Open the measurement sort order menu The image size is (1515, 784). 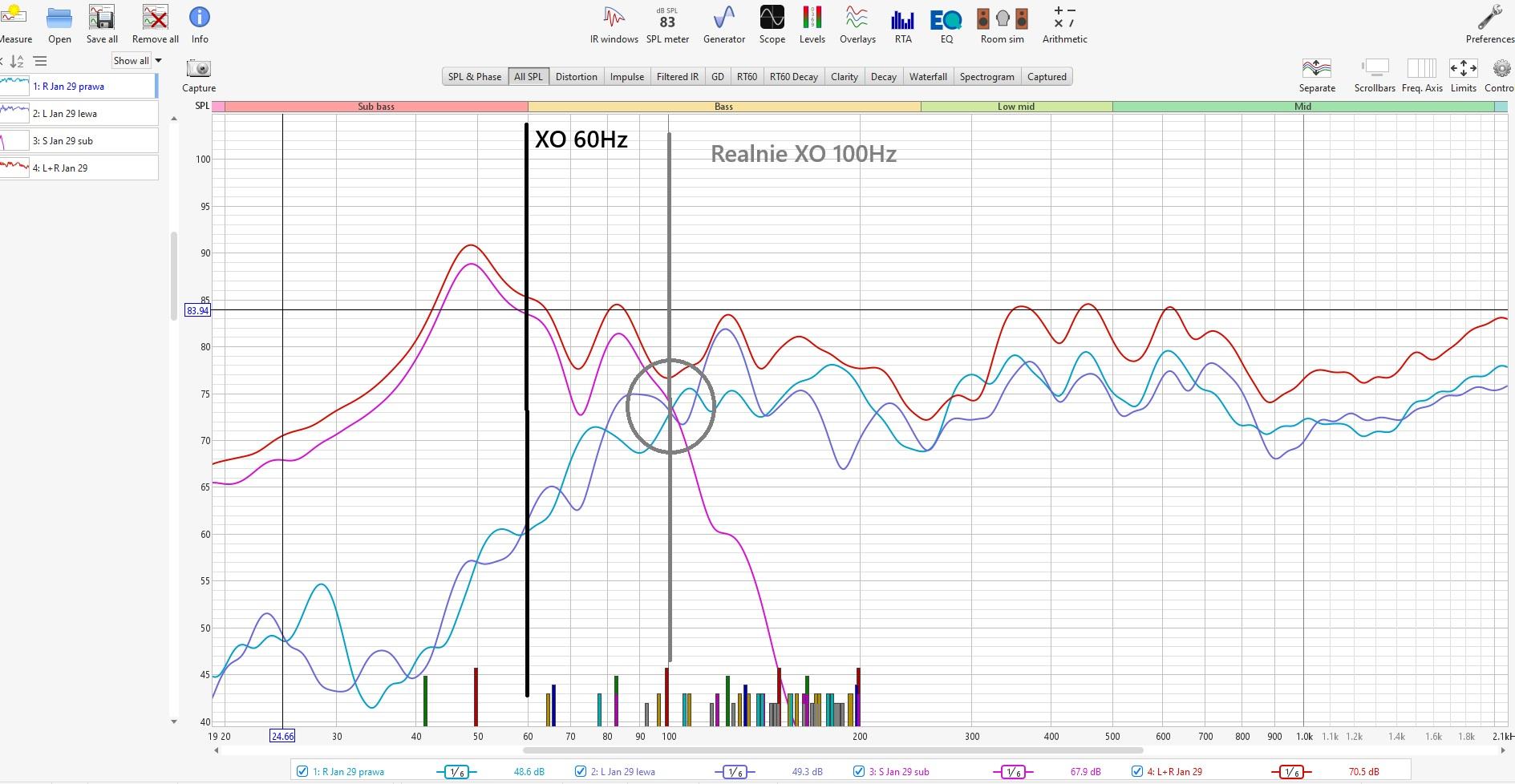click(17, 61)
